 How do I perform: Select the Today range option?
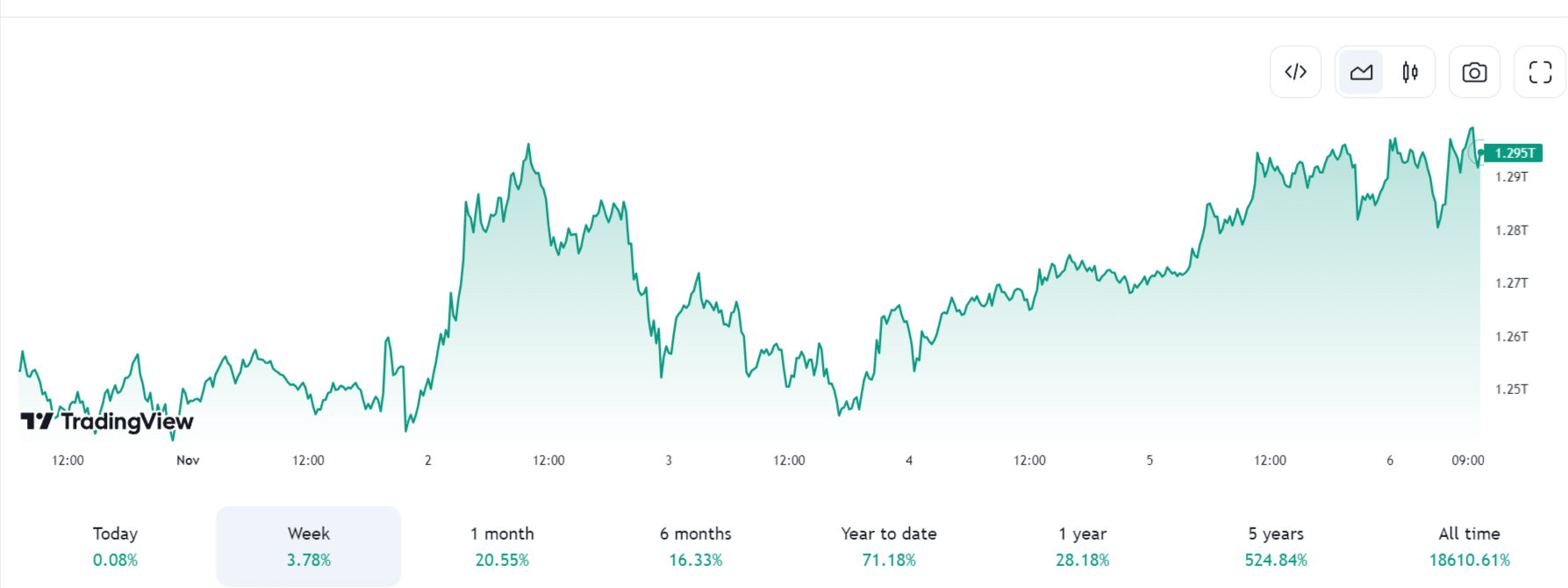[114, 545]
